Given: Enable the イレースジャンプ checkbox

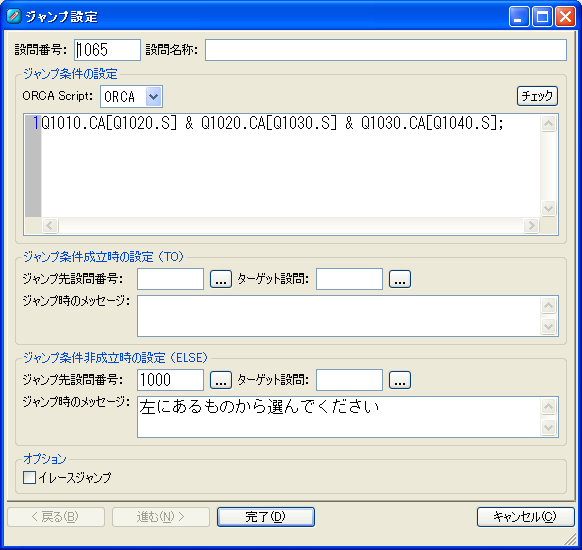Looking at the screenshot, I should (29, 478).
